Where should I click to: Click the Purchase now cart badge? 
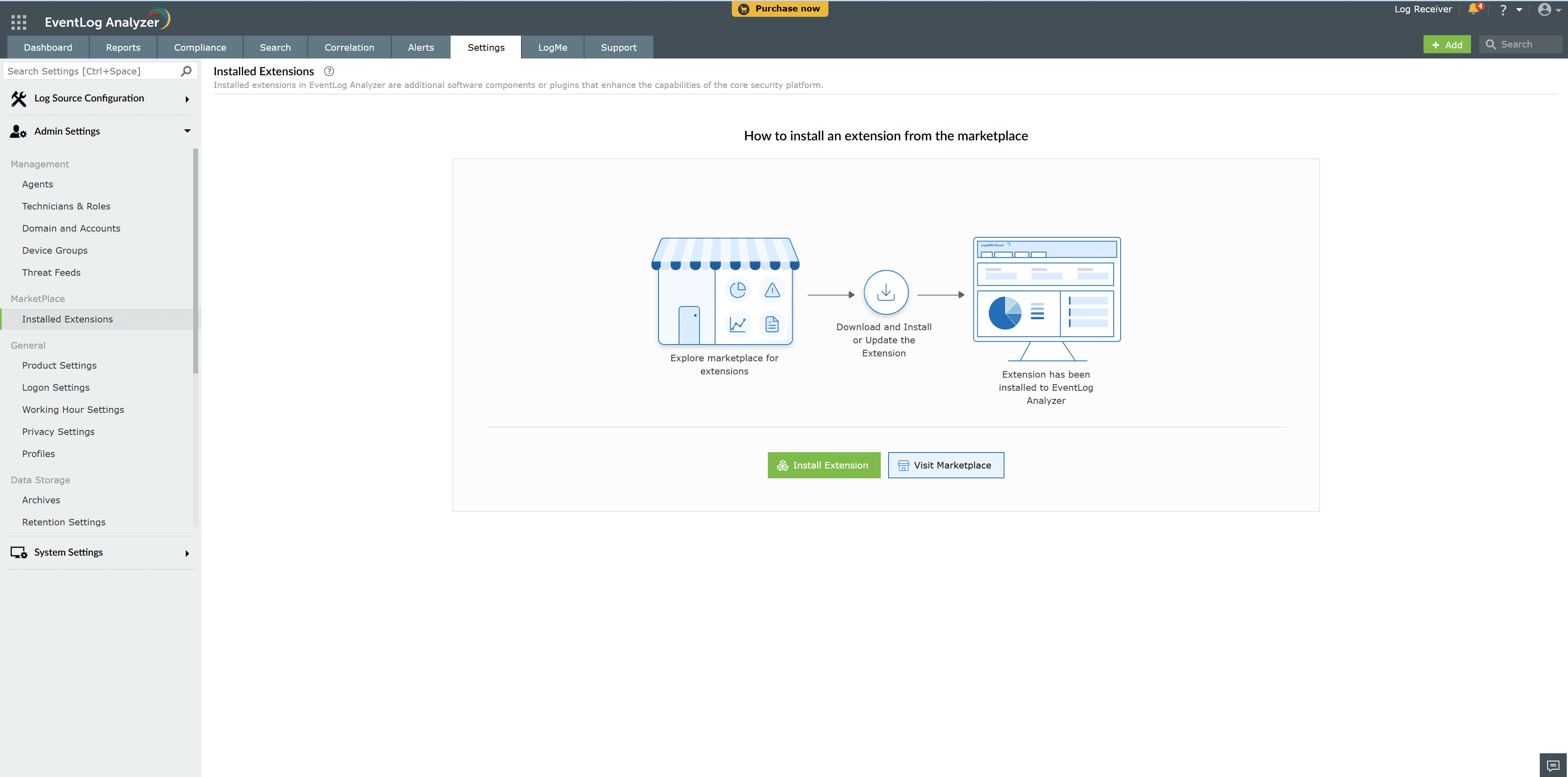click(780, 9)
